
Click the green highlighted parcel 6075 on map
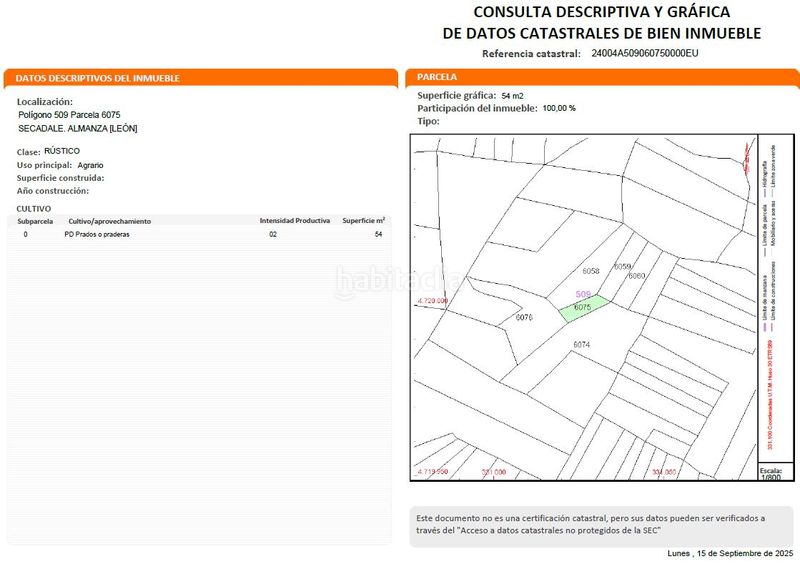tap(585, 308)
